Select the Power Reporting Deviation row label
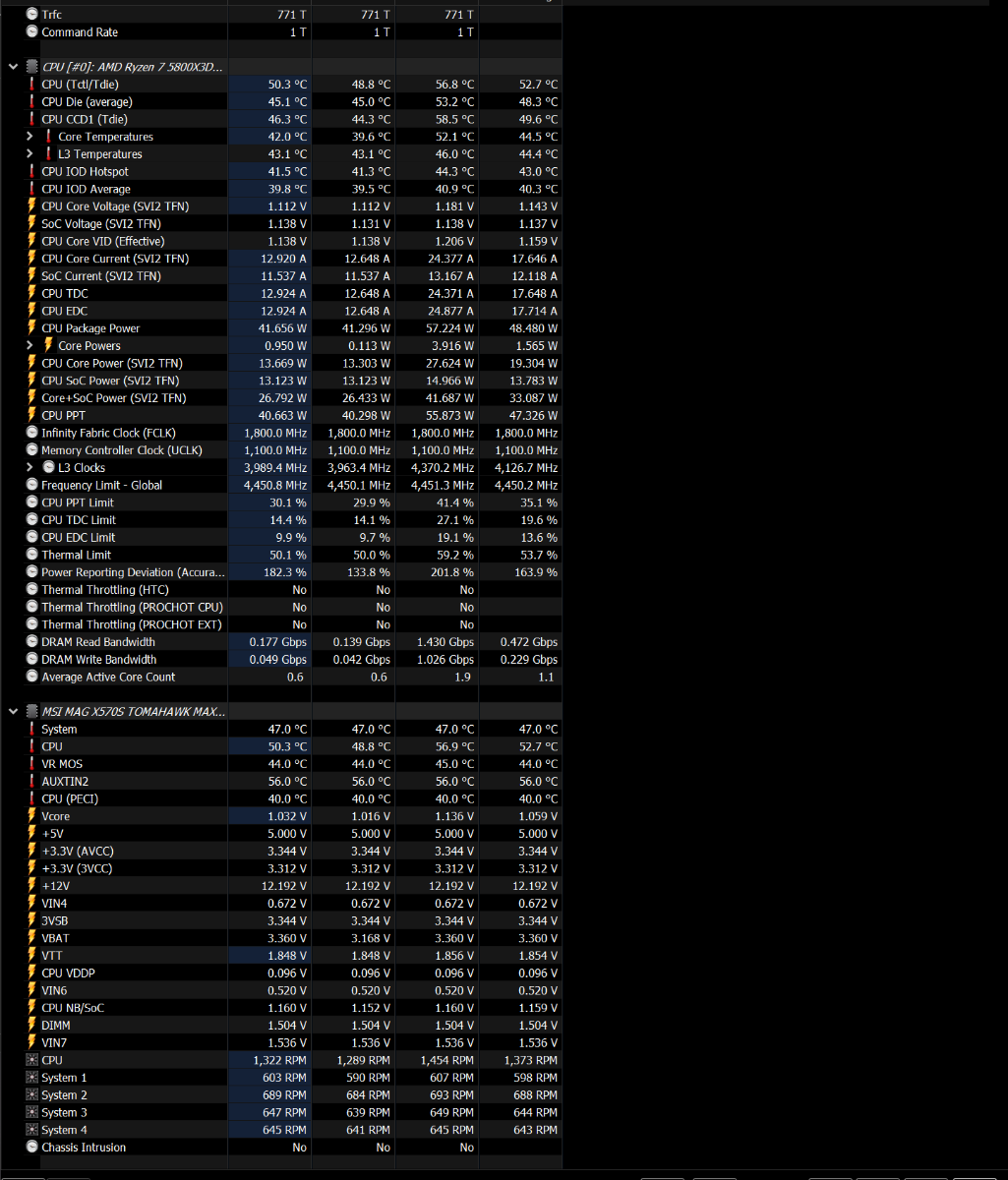Image resolution: width=1008 pixels, height=1180 pixels. pyautogui.click(x=133, y=572)
